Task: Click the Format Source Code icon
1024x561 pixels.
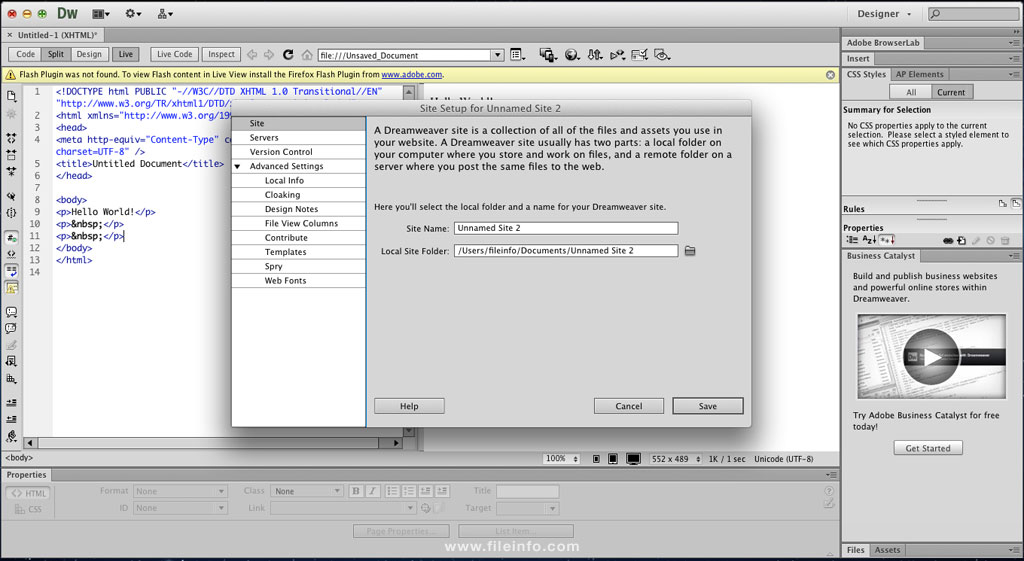Action: point(11,436)
